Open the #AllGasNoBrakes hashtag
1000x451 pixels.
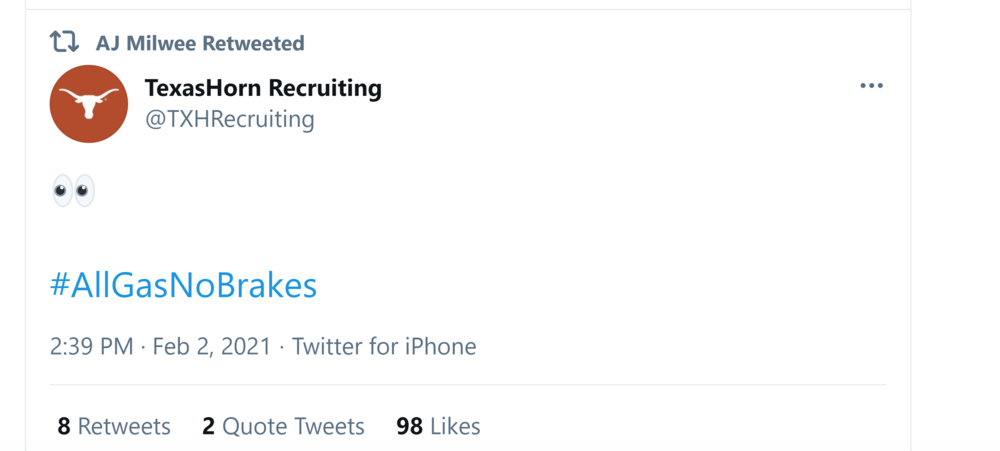[x=183, y=286]
